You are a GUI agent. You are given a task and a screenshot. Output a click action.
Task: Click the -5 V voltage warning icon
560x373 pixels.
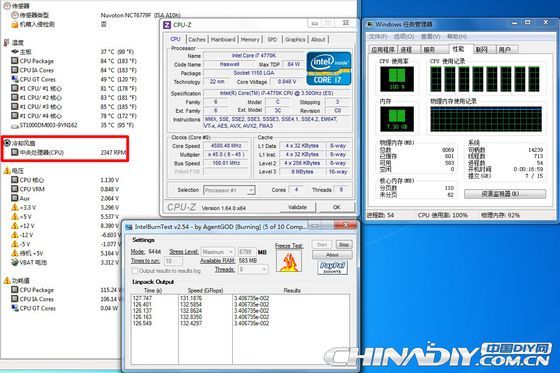click(15, 244)
